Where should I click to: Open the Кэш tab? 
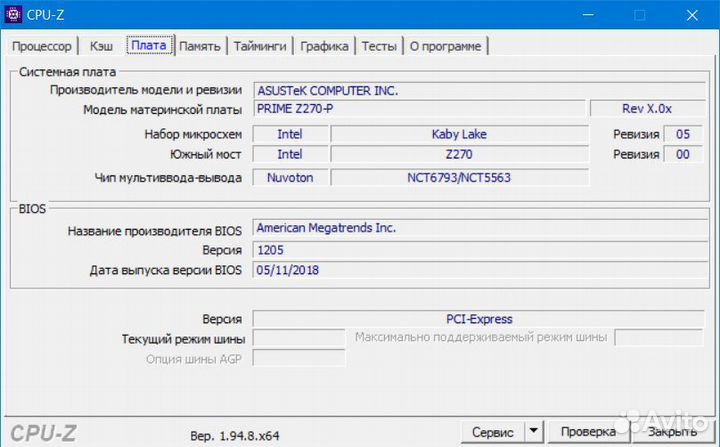pos(101,46)
